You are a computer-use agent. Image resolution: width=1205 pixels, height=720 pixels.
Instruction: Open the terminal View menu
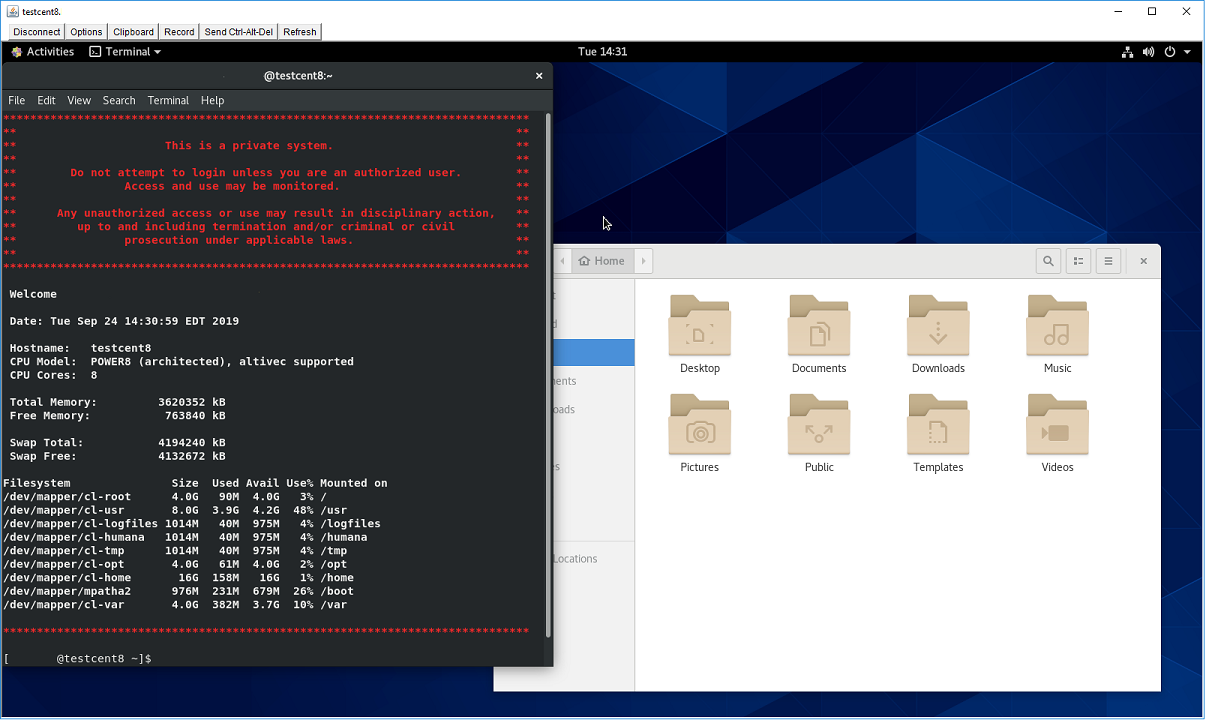[x=79, y=100]
